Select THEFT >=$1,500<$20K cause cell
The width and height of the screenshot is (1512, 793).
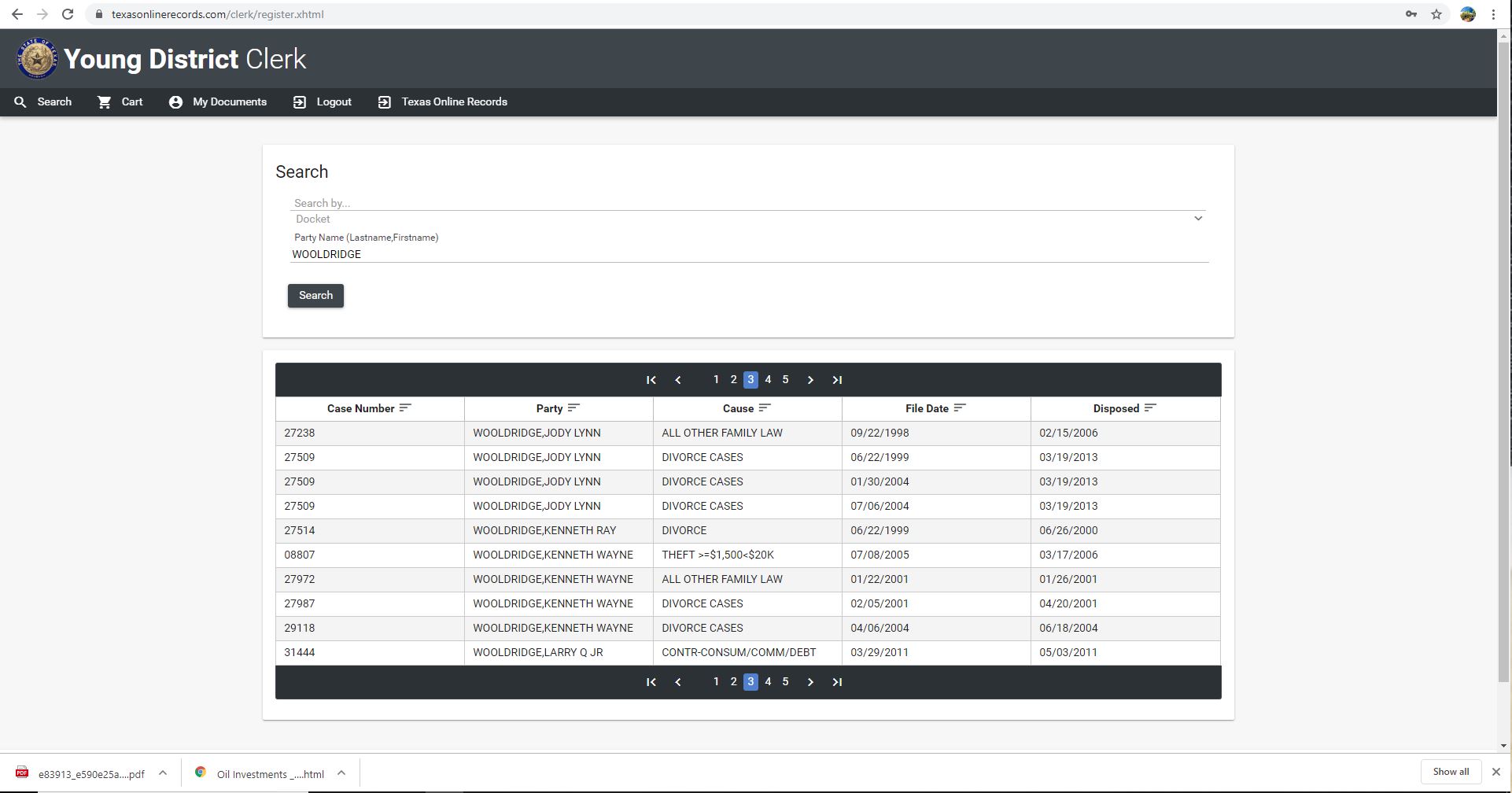point(747,555)
